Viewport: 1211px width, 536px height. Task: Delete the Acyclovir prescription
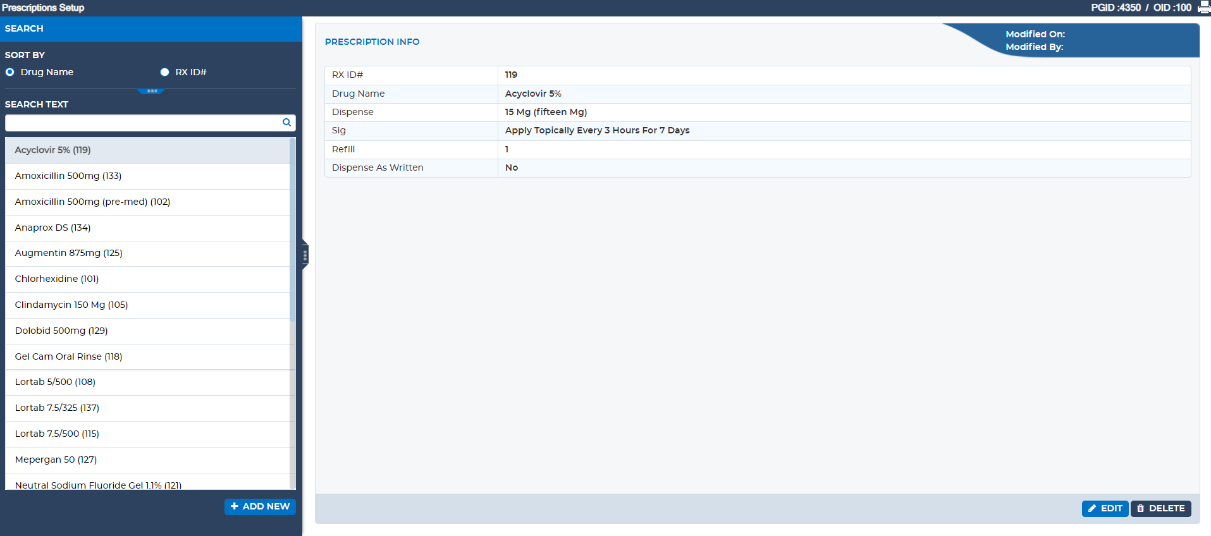1160,508
